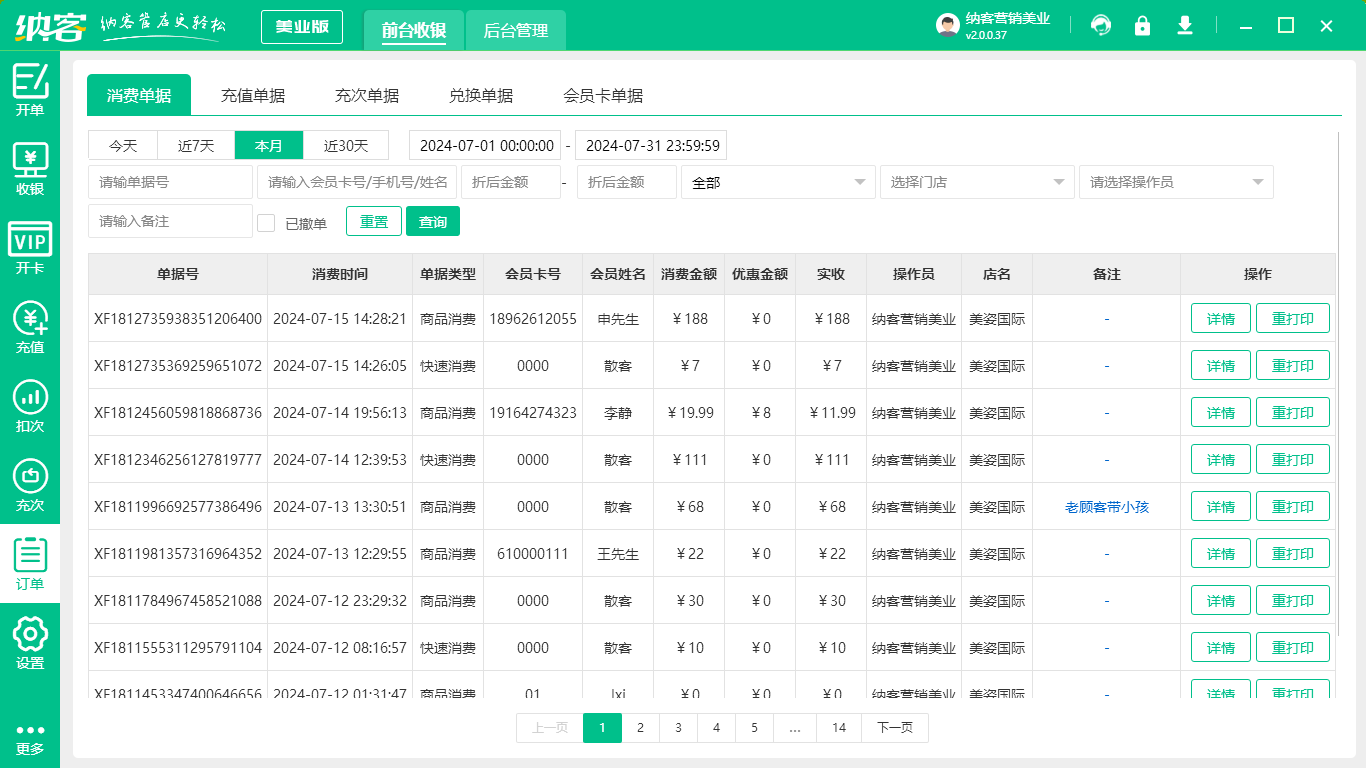Open the 开单 billing icon in sidebar
The image size is (1366, 768).
point(30,90)
